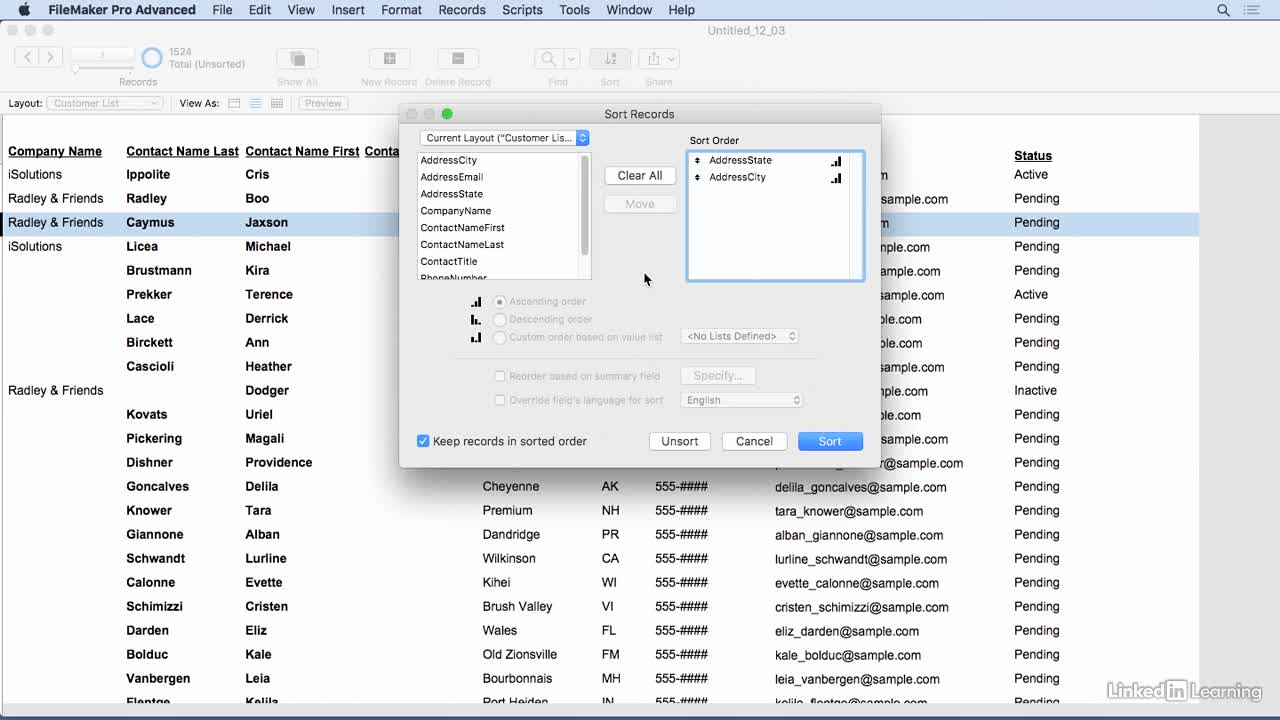Switch to Form view icon
Screen dimensions: 1280x720
click(234, 103)
